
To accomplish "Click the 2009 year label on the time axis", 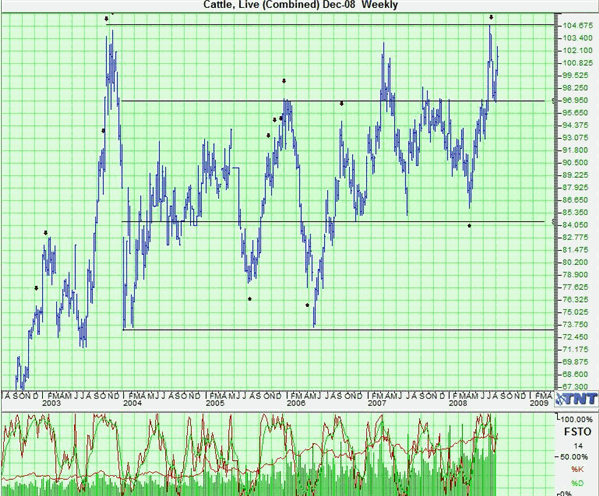I will coord(539,403).
